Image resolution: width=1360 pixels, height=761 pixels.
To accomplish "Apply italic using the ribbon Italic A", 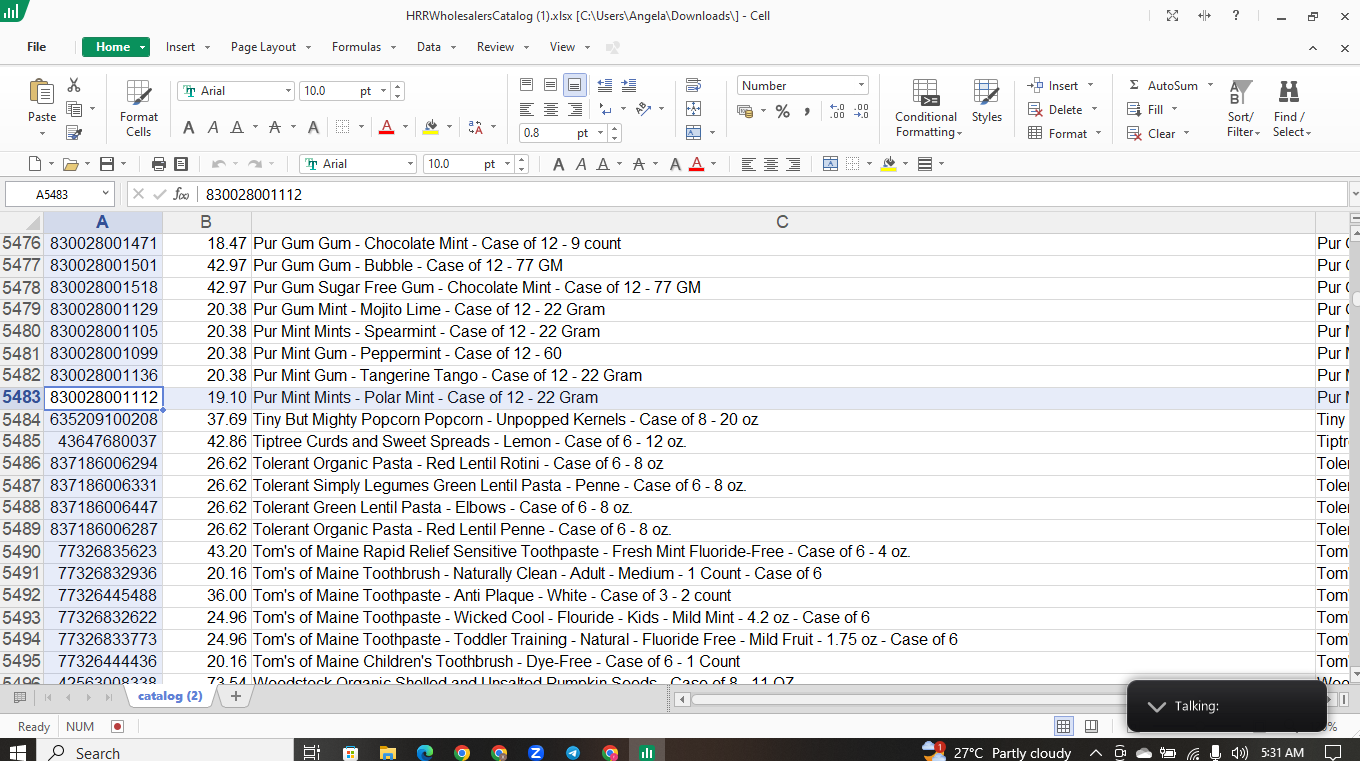I will click(213, 127).
